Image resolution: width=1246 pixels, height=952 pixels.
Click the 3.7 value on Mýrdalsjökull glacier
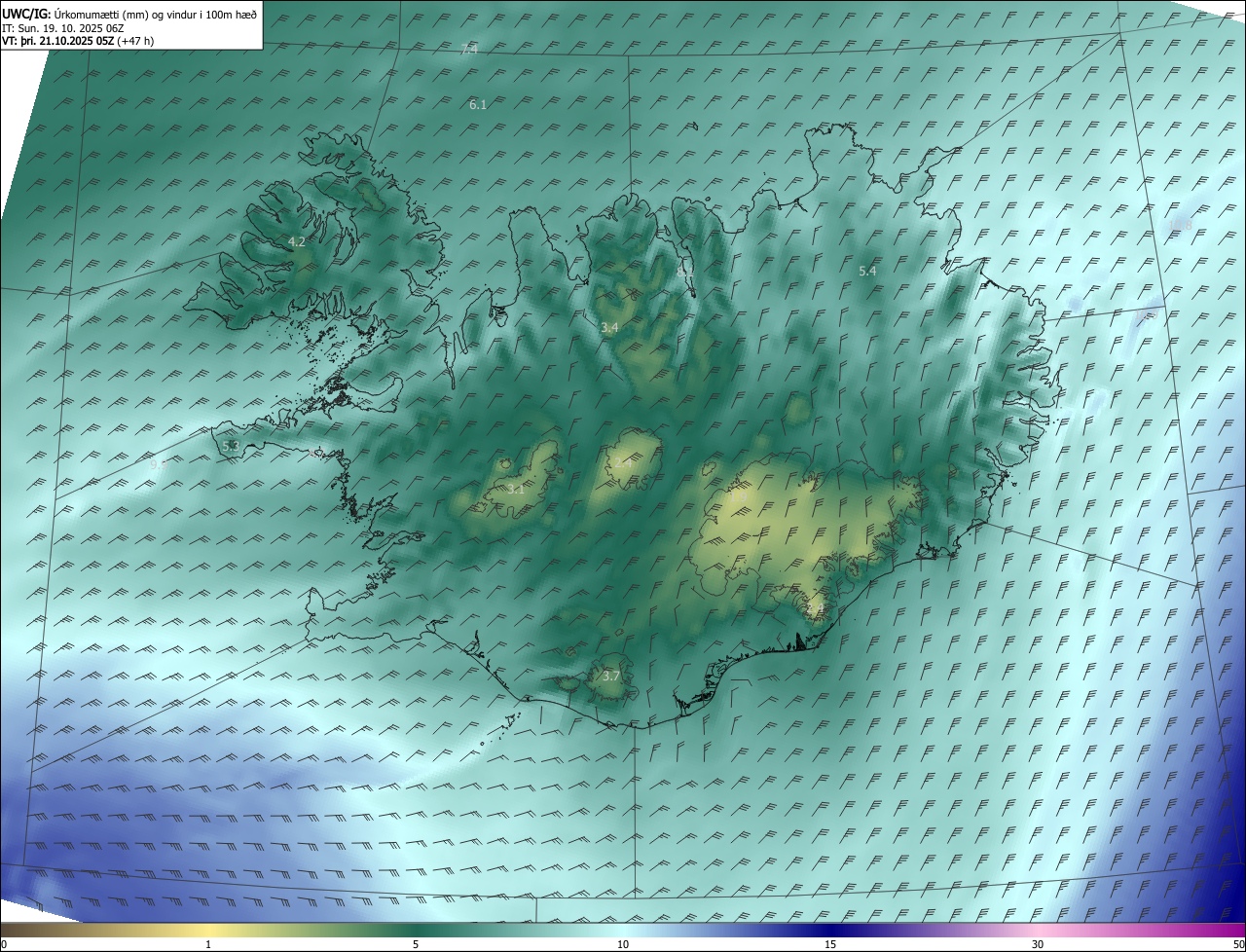610,676
